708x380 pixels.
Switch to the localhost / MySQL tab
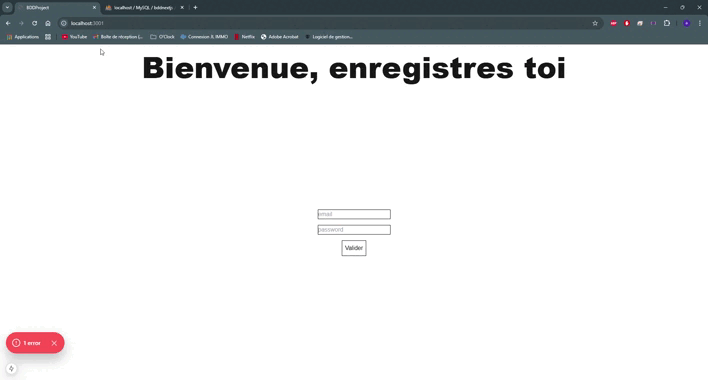point(143,8)
